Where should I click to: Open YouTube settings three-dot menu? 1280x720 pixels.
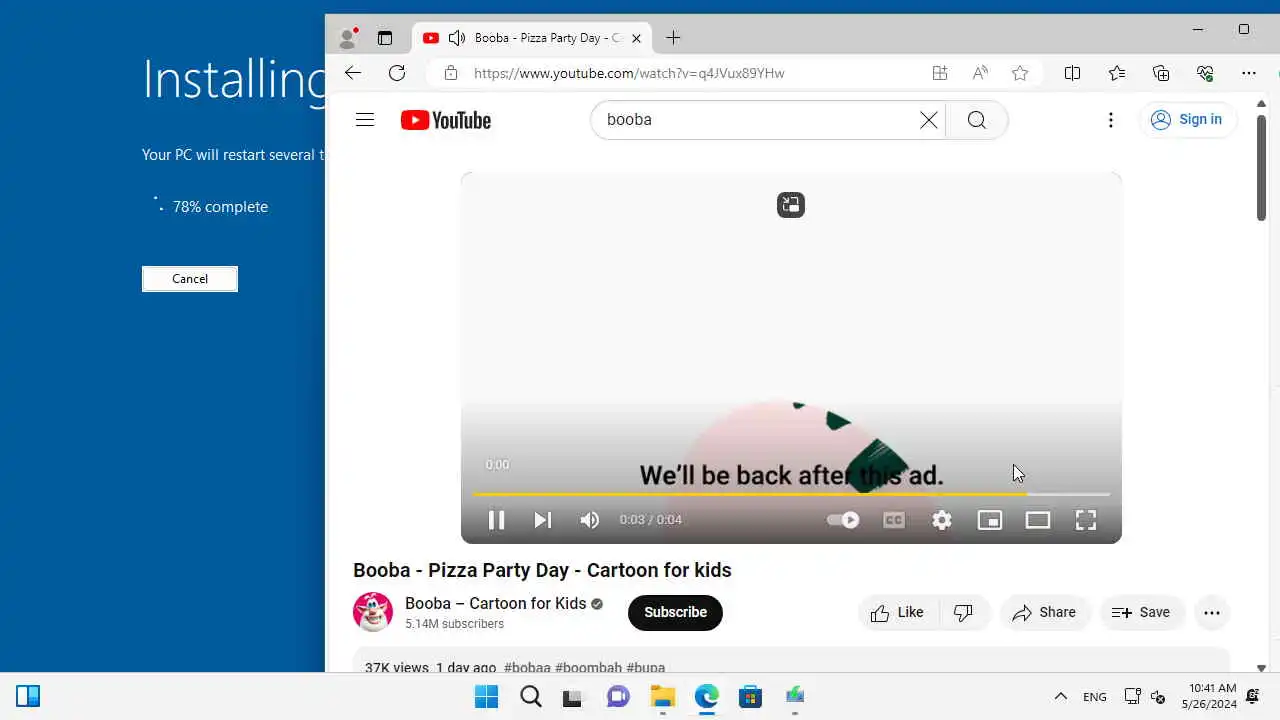point(1111,120)
